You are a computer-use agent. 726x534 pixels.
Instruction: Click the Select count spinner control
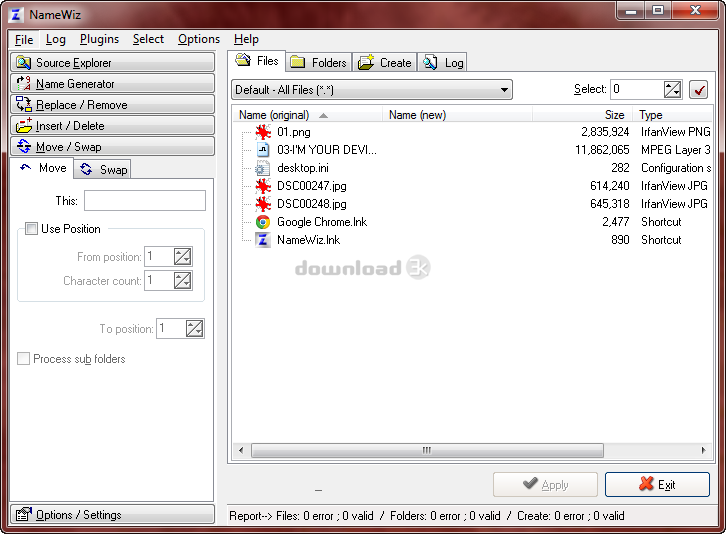[x=672, y=89]
